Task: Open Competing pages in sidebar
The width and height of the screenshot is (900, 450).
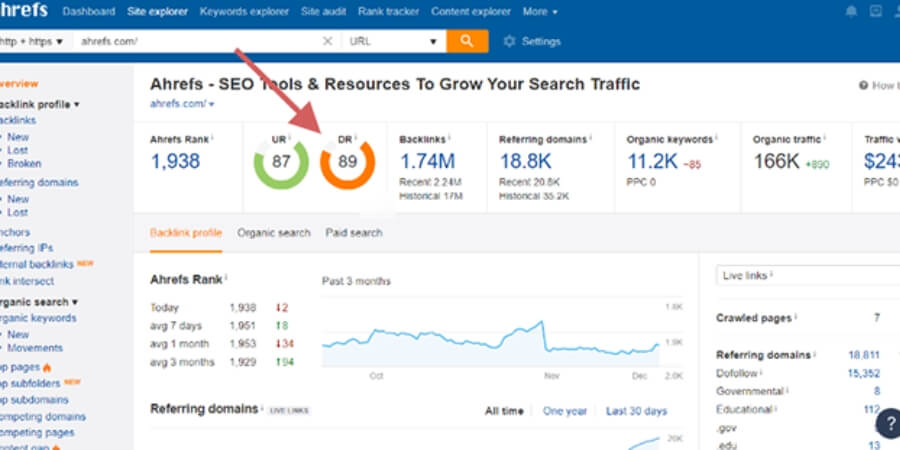Action: (37, 433)
